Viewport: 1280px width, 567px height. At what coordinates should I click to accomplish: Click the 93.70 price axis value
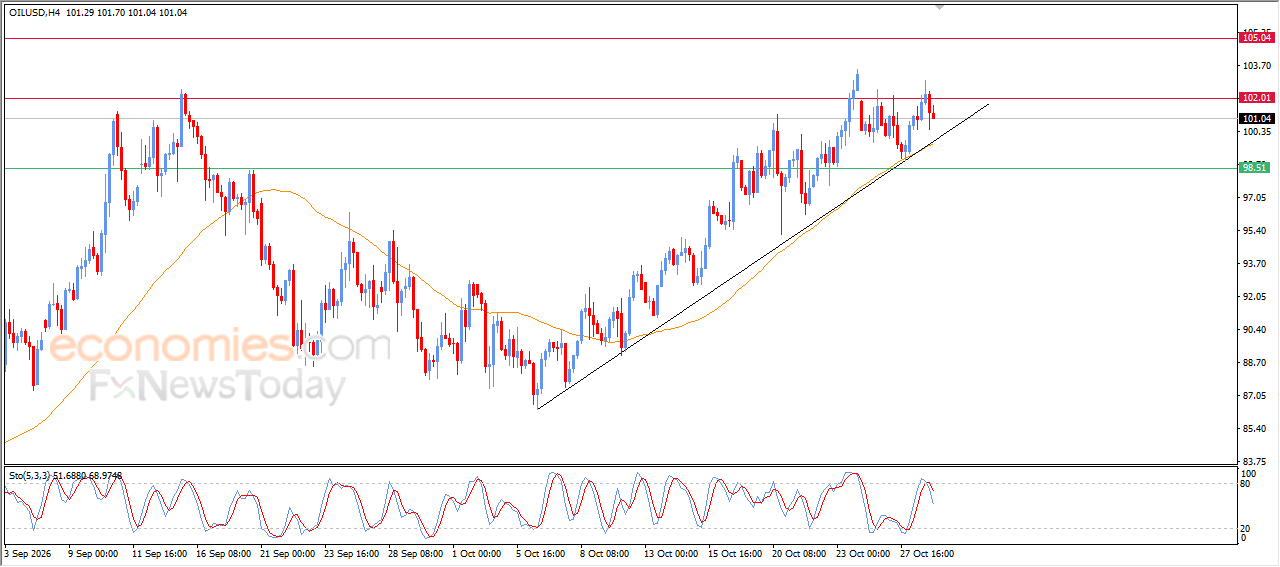pos(1254,264)
